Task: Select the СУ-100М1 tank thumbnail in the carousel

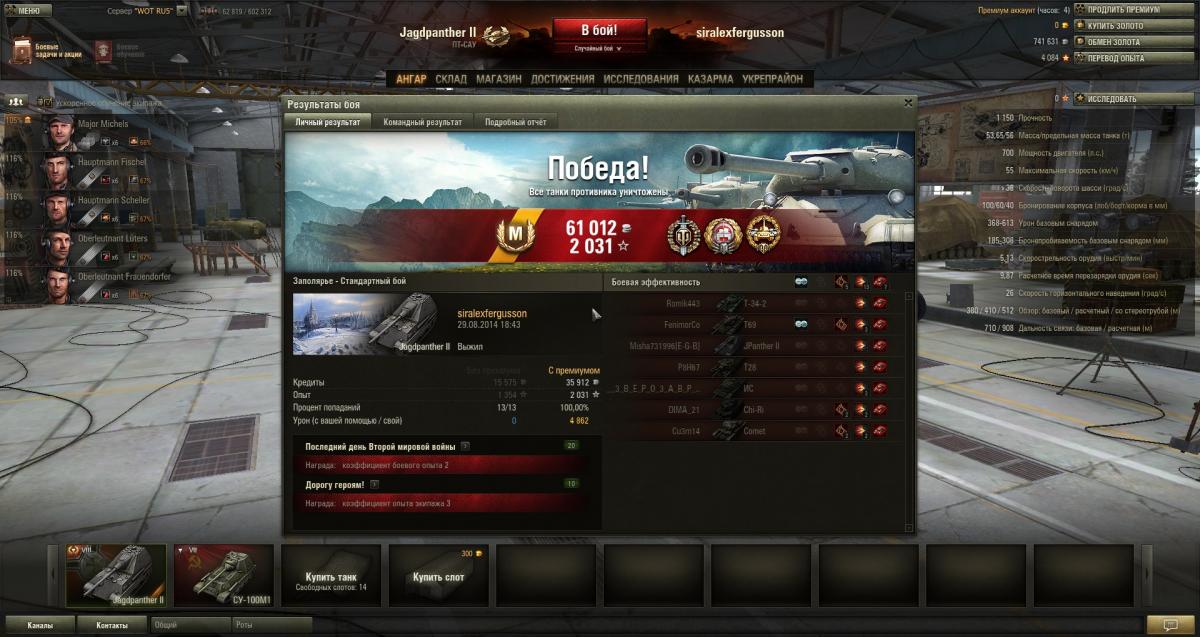Action: [223, 576]
